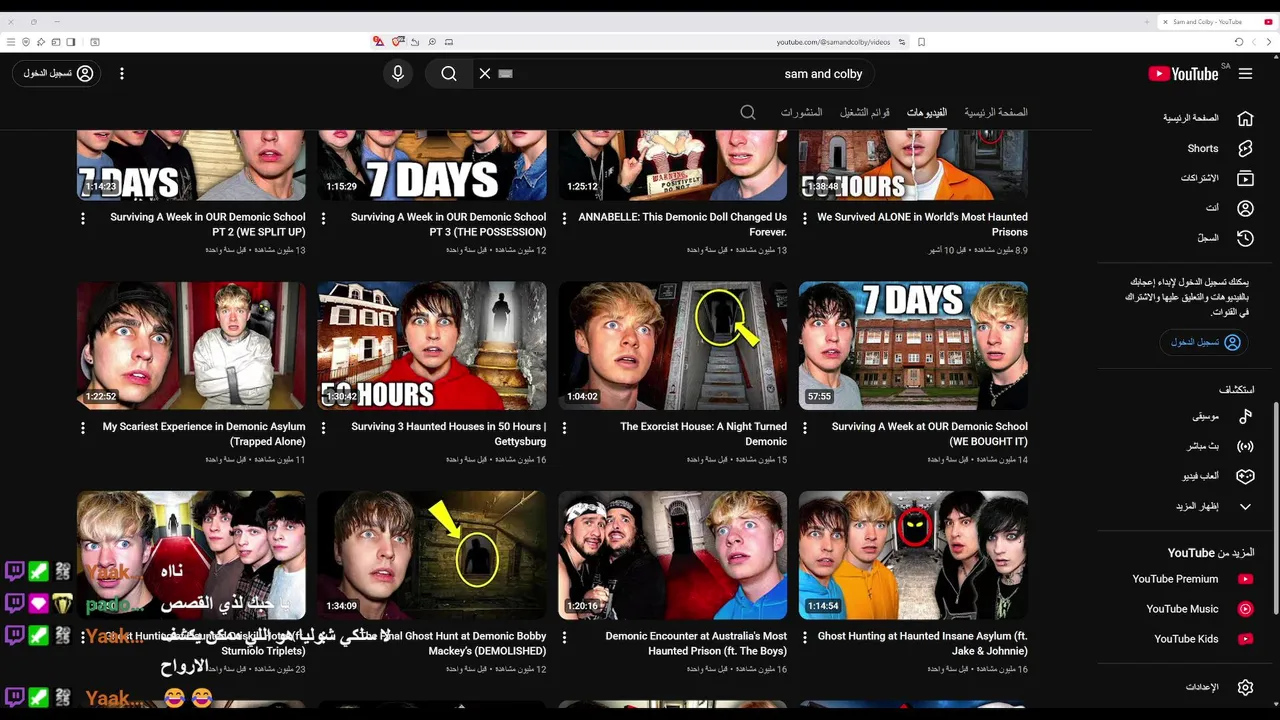The image size is (1280, 720).
Task: Play the 1:22:52 Demonic Asylum thumbnail
Action: click(x=191, y=346)
